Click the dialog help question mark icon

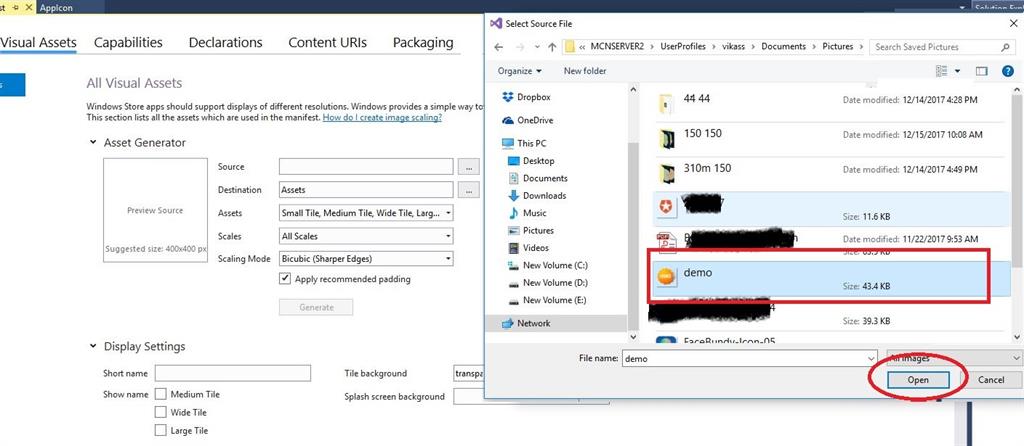[1006, 71]
